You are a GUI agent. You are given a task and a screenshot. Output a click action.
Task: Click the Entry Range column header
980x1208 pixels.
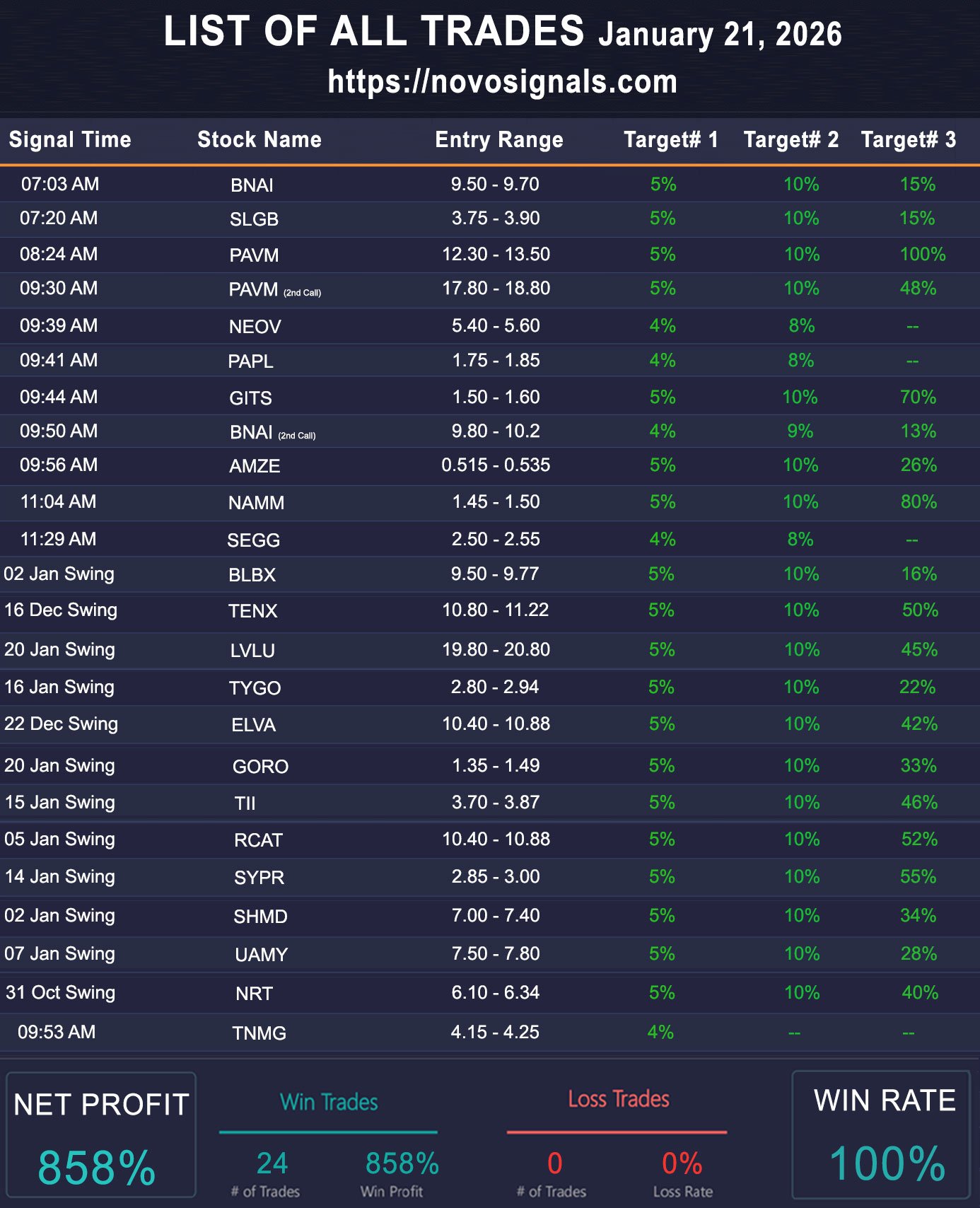click(498, 139)
